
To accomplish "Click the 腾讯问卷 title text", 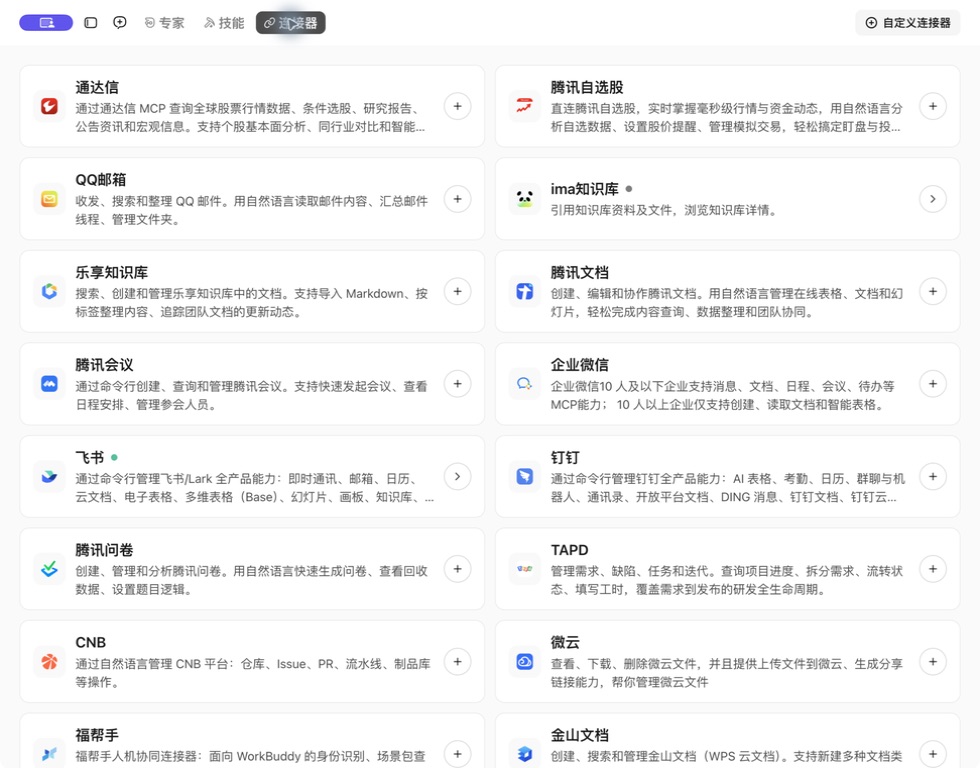I will [x=104, y=550].
